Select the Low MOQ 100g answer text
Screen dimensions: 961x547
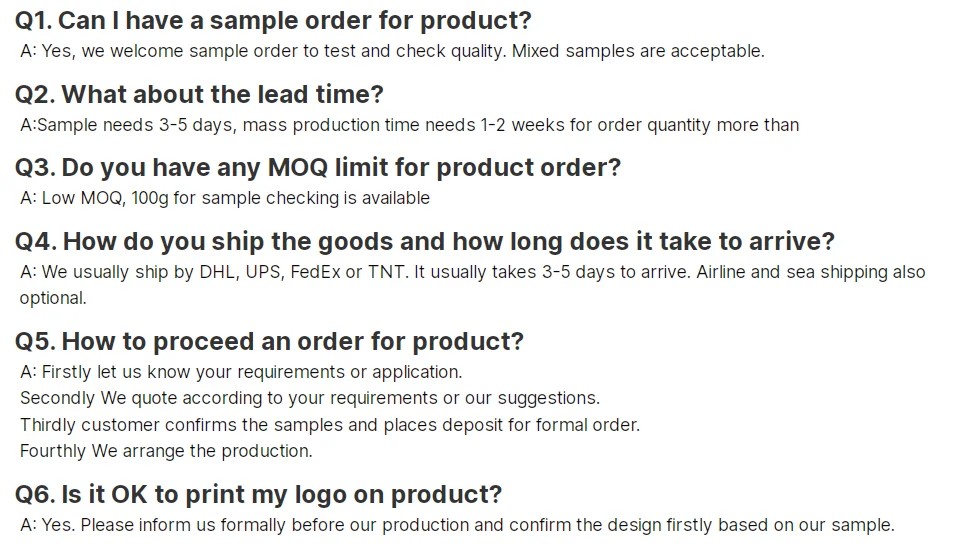225,198
